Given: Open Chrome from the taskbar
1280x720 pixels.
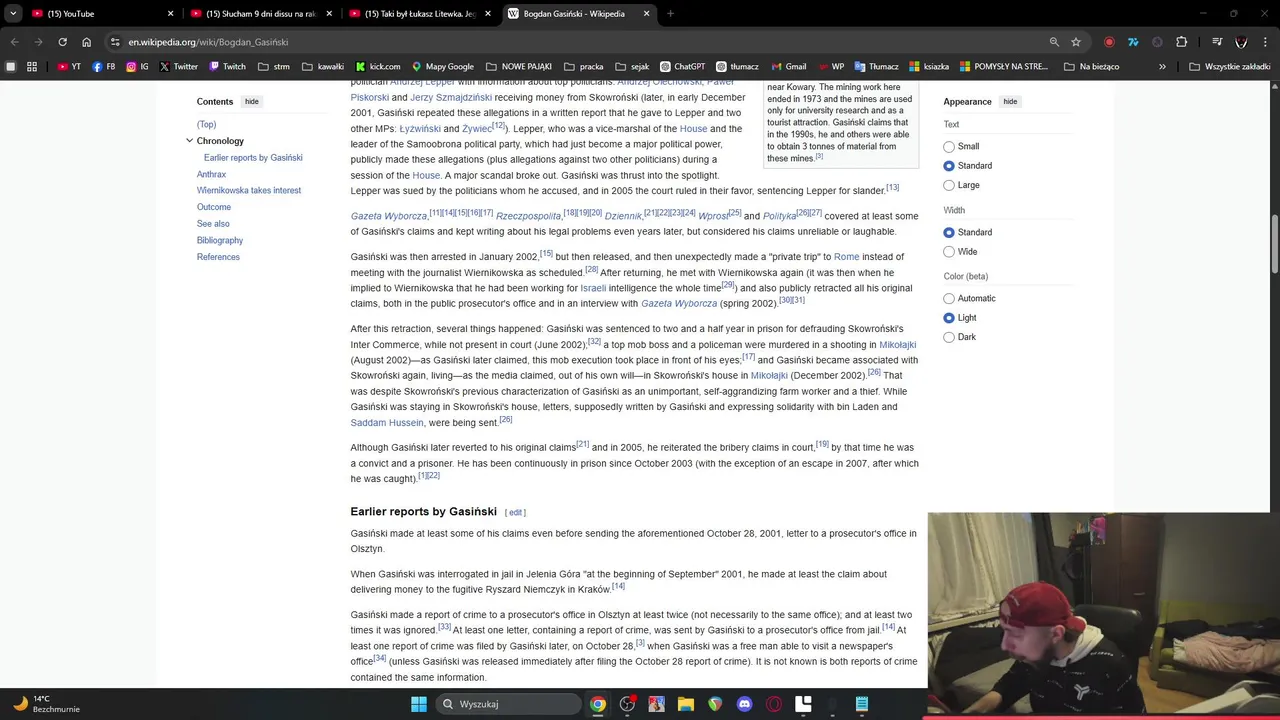Looking at the screenshot, I should click(597, 704).
